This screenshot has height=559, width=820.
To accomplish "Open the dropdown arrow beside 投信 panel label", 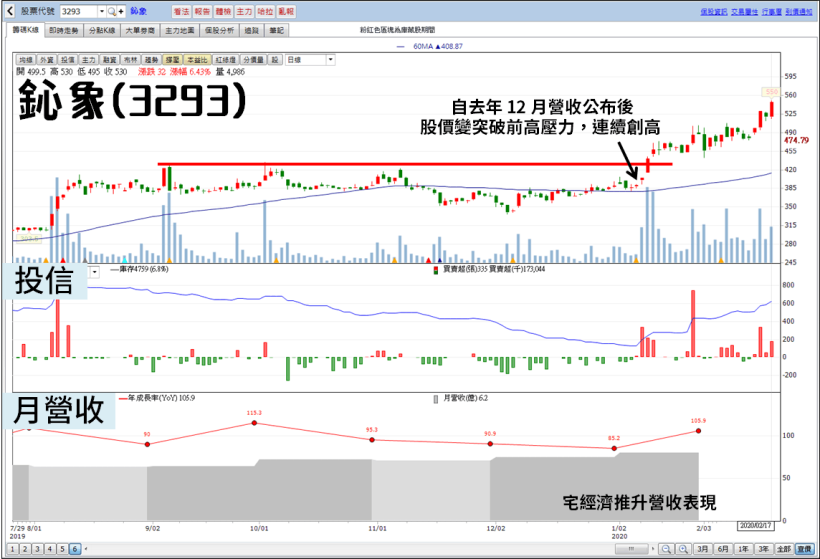I will (x=95, y=272).
